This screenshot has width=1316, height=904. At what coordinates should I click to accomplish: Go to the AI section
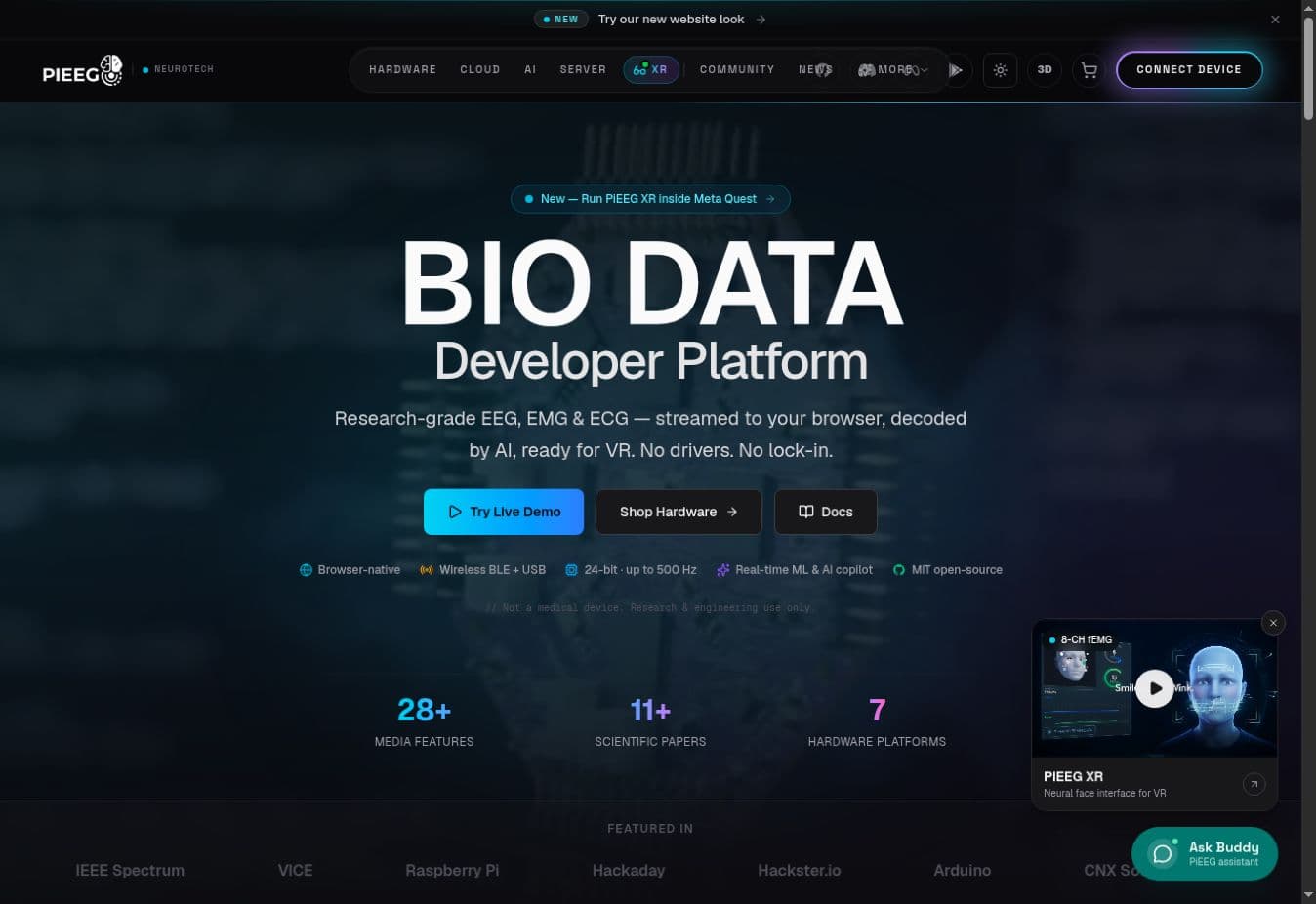530,70
